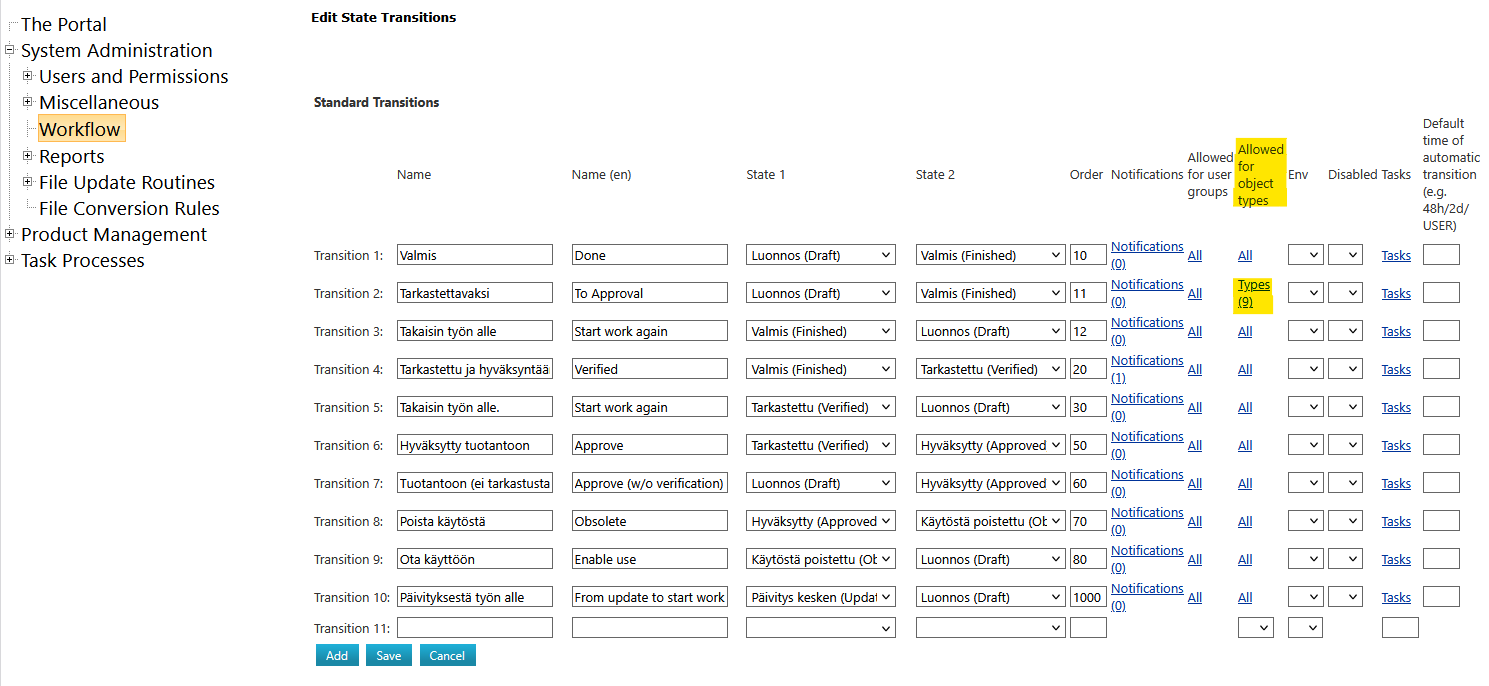Click the Cancel button

click(447, 655)
